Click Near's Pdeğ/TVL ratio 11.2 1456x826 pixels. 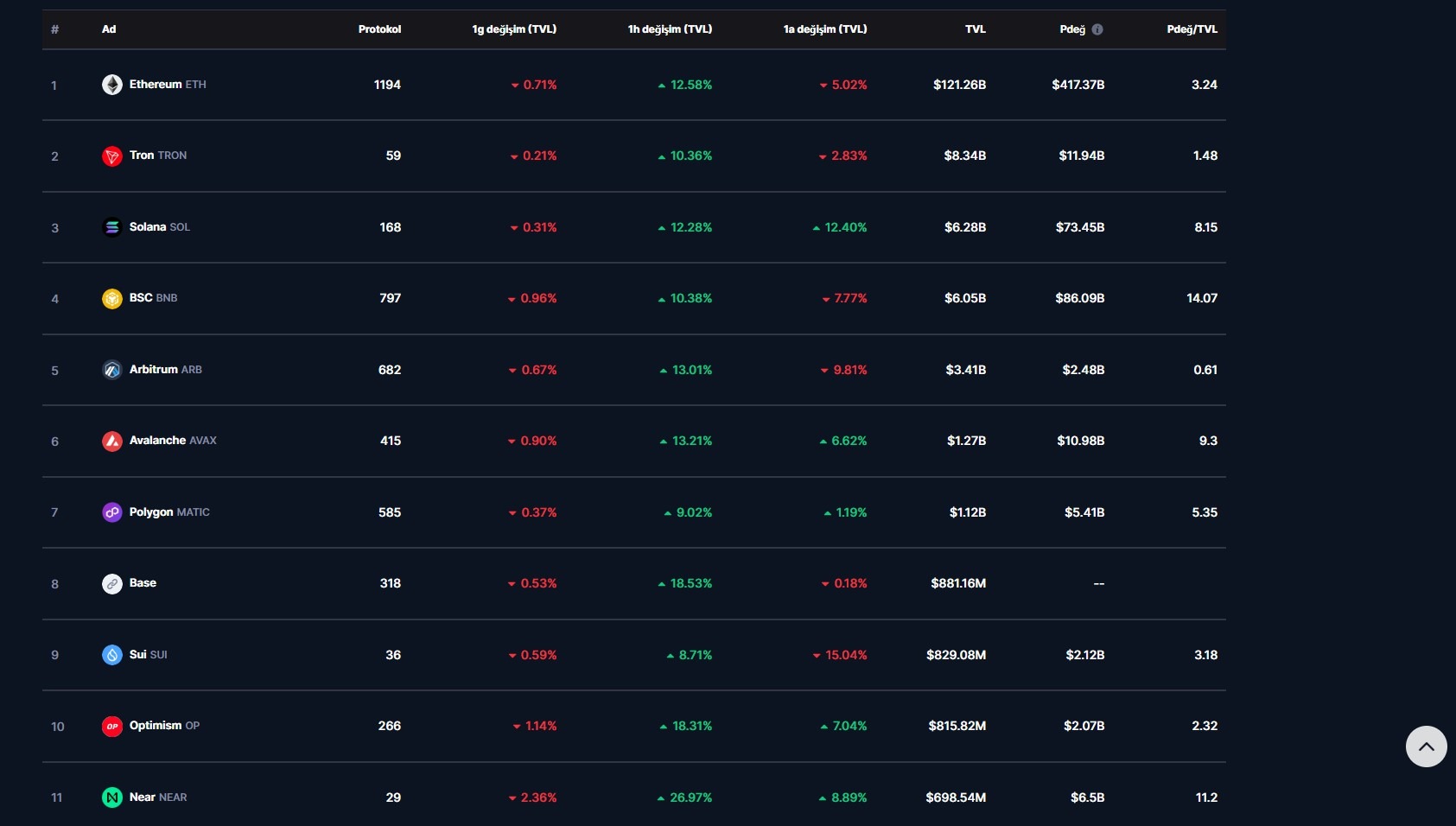point(1207,797)
